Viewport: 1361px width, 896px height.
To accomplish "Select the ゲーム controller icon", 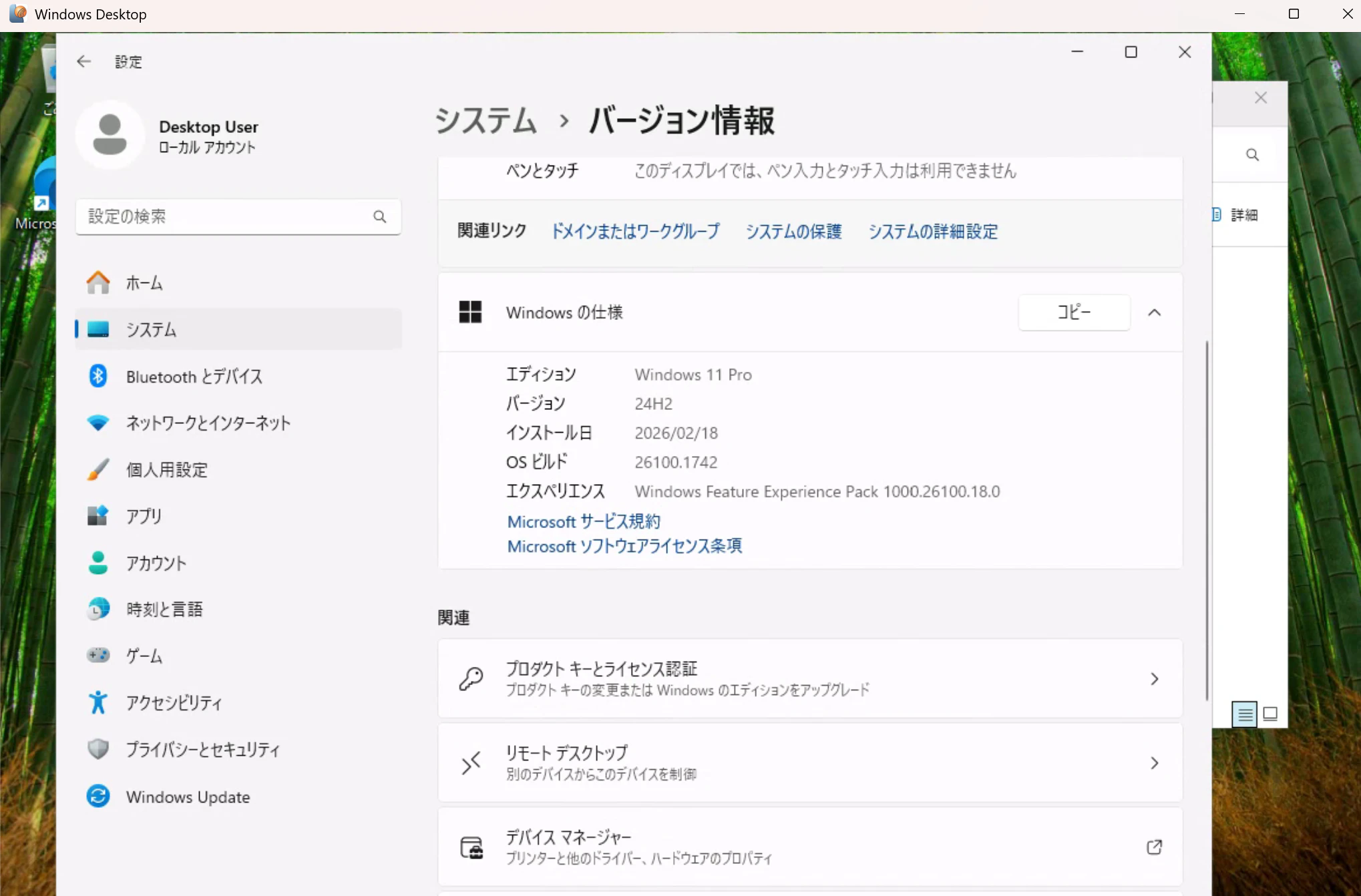I will tap(98, 655).
